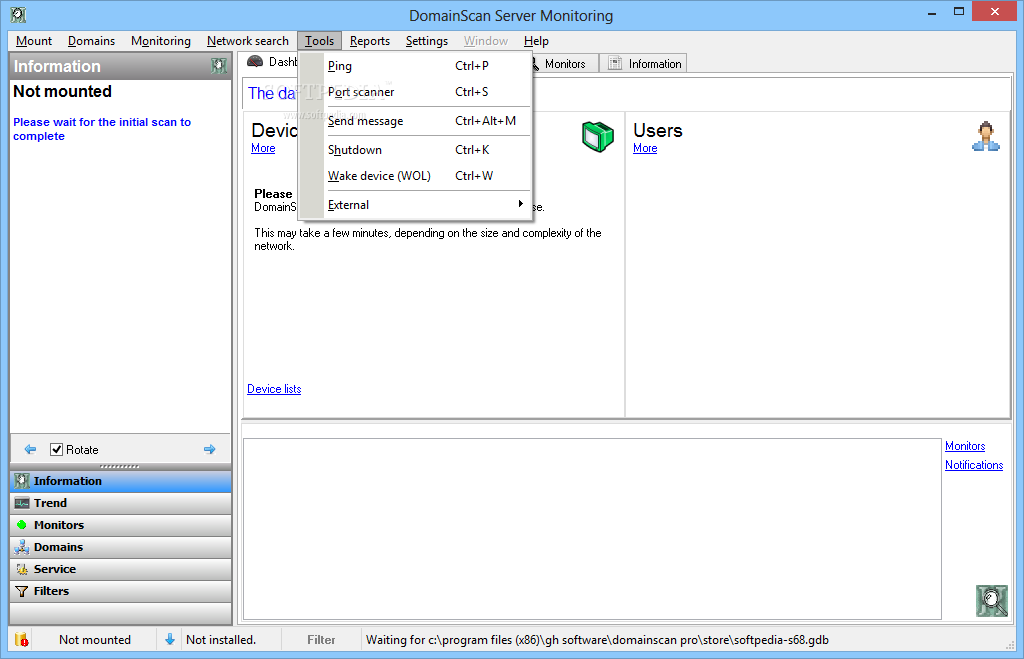The image size is (1024, 659).
Task: Toggle the Rotate checkbox
Action: [57, 449]
